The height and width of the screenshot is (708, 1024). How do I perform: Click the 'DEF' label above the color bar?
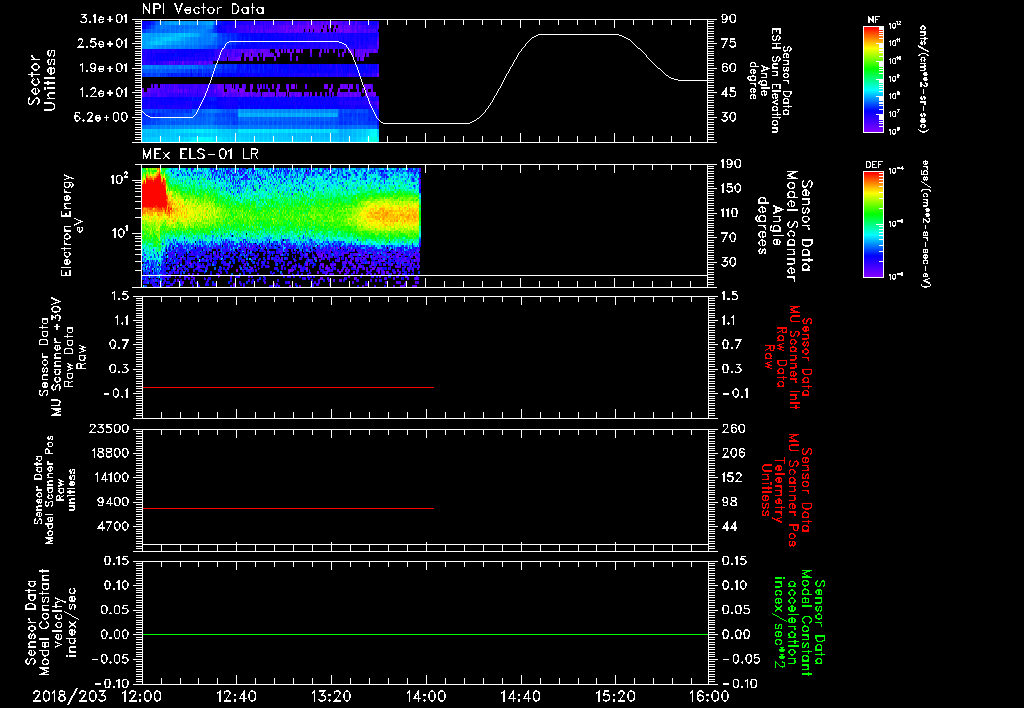pyautogui.click(x=874, y=165)
